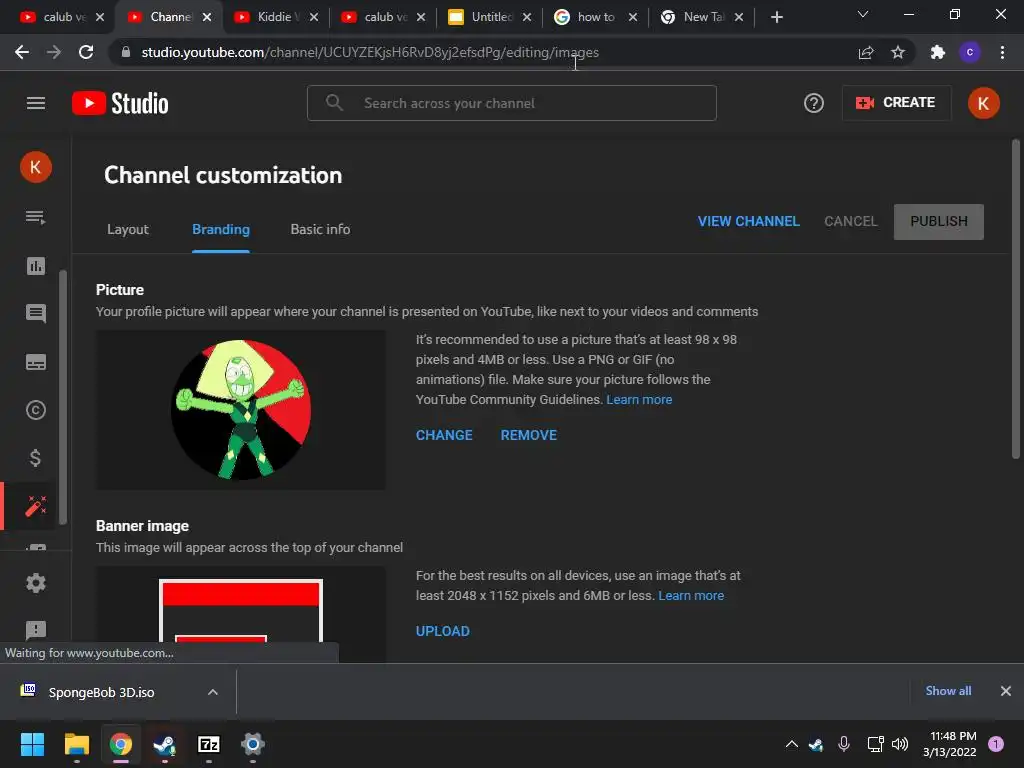Open Chrome three-dot menu
Image resolution: width=1024 pixels, height=768 pixels.
click(x=1002, y=52)
